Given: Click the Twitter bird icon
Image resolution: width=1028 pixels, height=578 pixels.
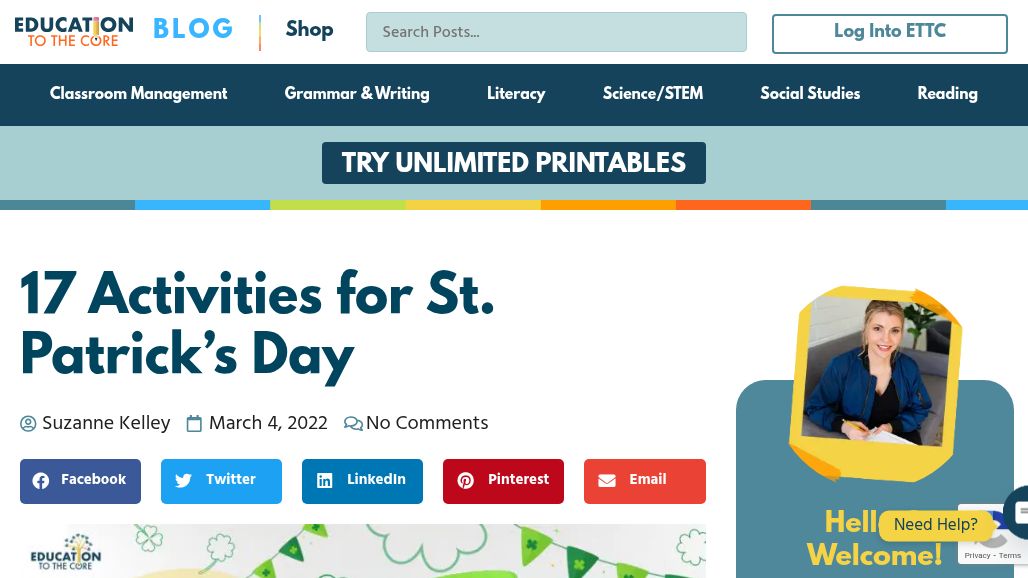Looking at the screenshot, I should 183,481.
